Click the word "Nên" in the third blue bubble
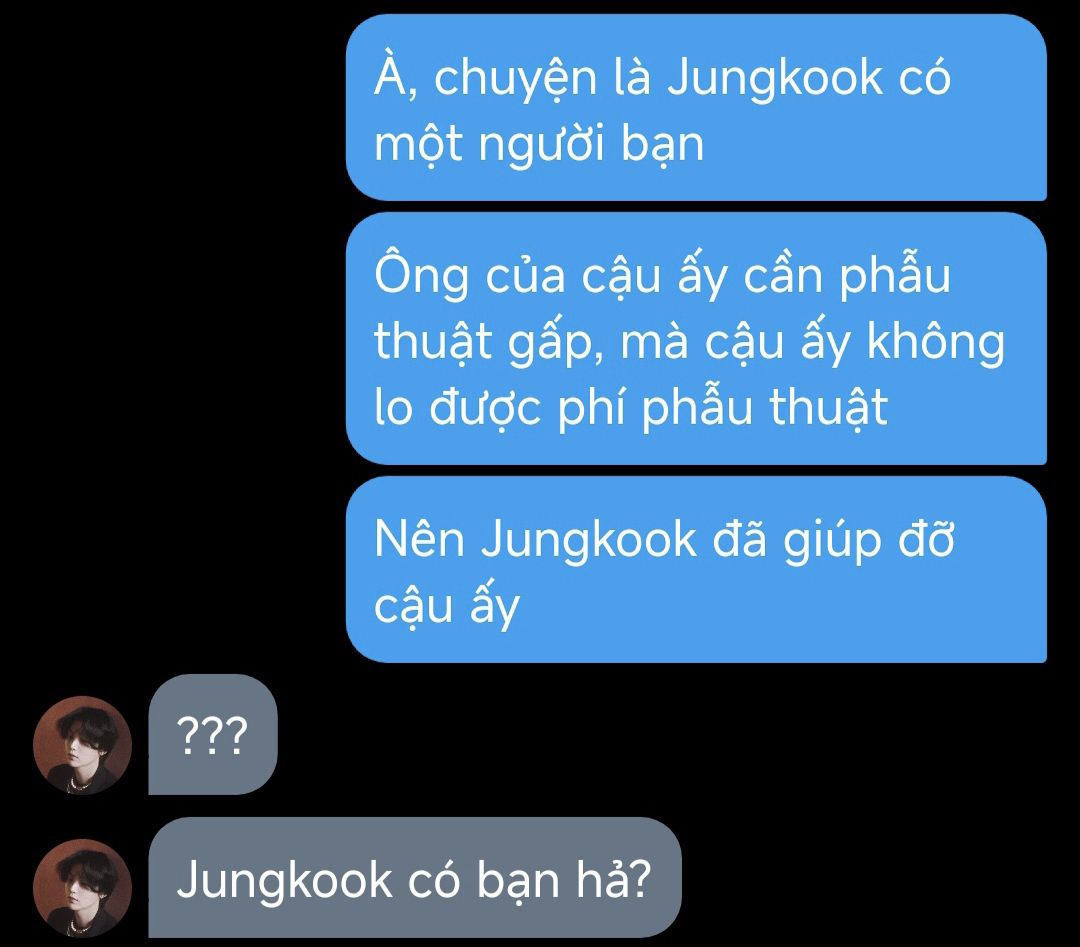 click(419, 540)
